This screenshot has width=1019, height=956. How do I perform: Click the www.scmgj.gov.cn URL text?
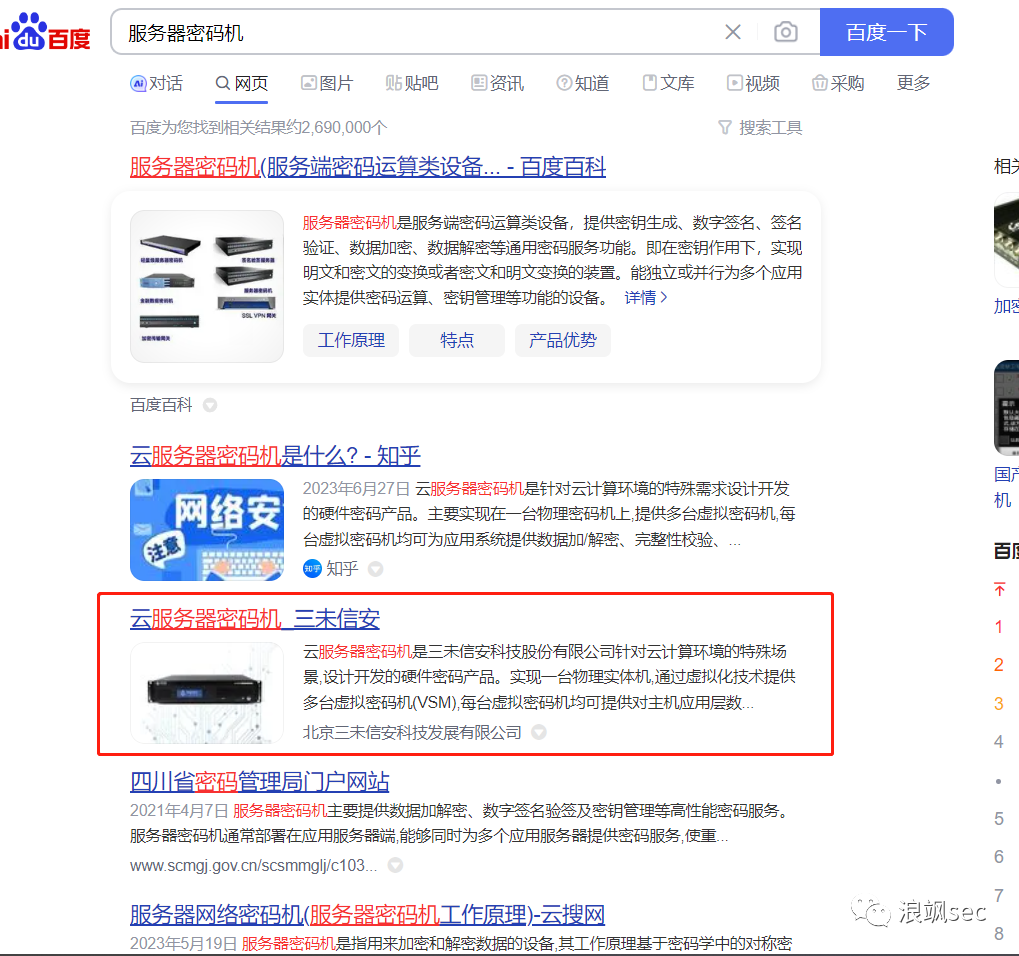253,866
